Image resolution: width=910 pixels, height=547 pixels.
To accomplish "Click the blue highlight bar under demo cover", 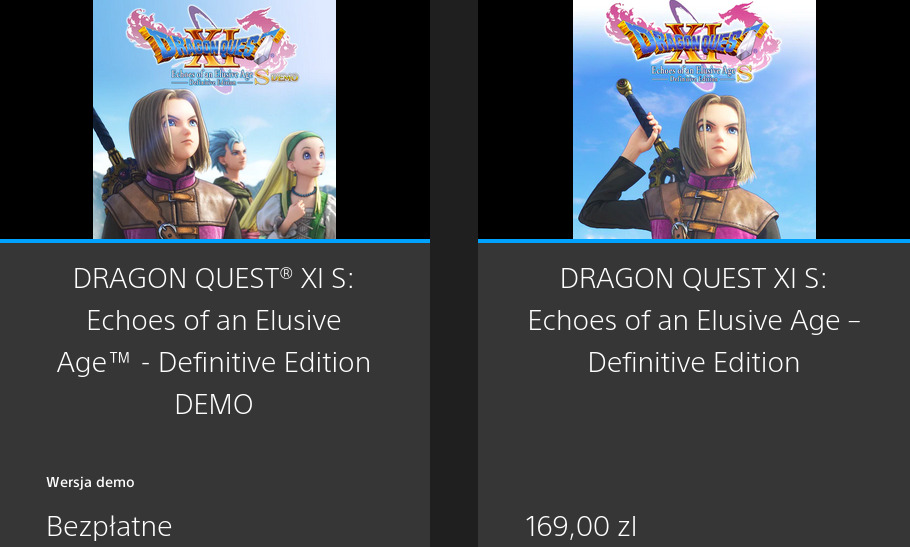I will click(x=215, y=241).
